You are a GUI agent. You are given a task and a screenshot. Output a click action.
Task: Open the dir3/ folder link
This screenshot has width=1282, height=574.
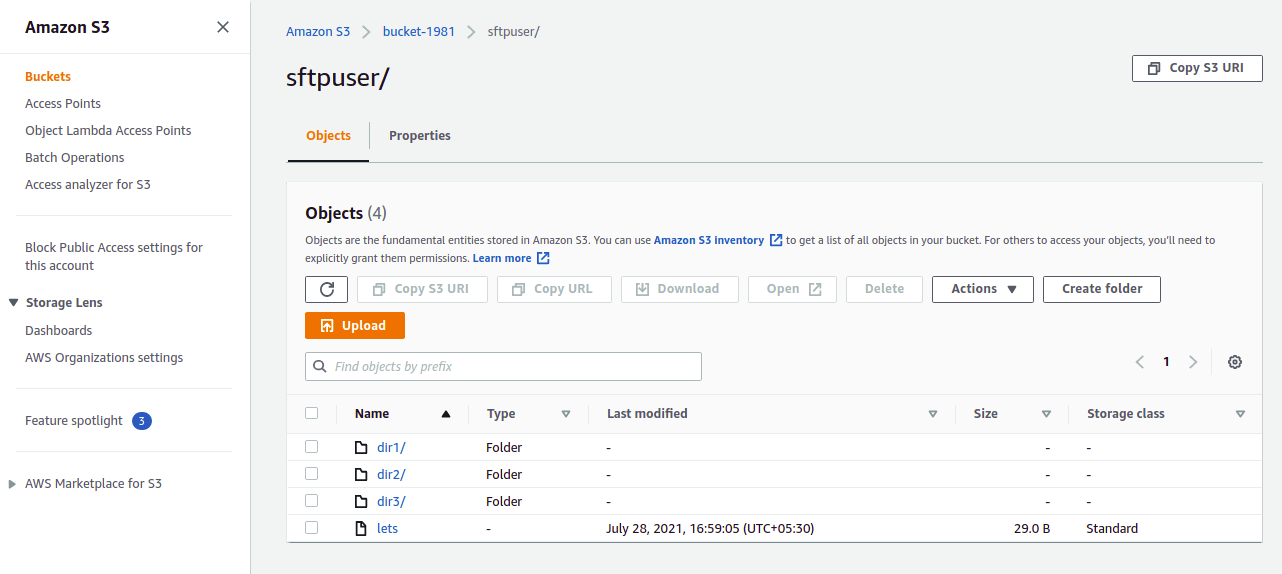click(x=391, y=502)
